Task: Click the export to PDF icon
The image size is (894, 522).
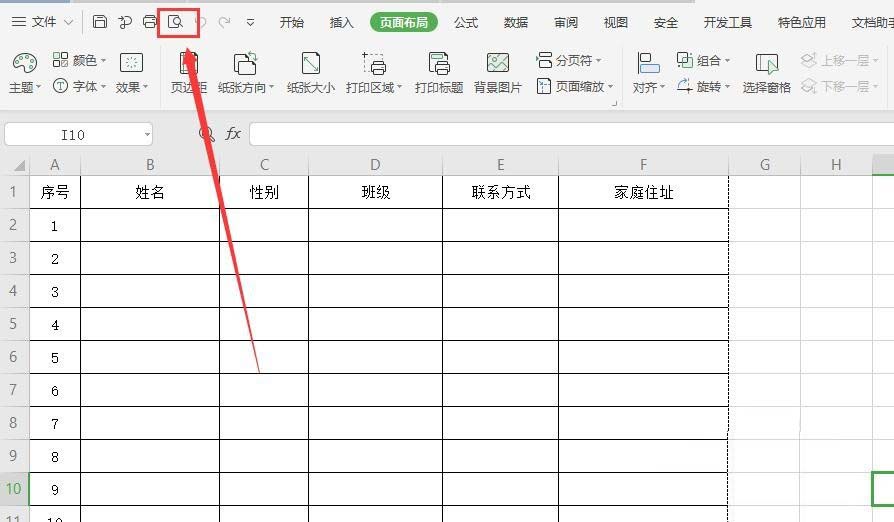Action: coord(125,22)
